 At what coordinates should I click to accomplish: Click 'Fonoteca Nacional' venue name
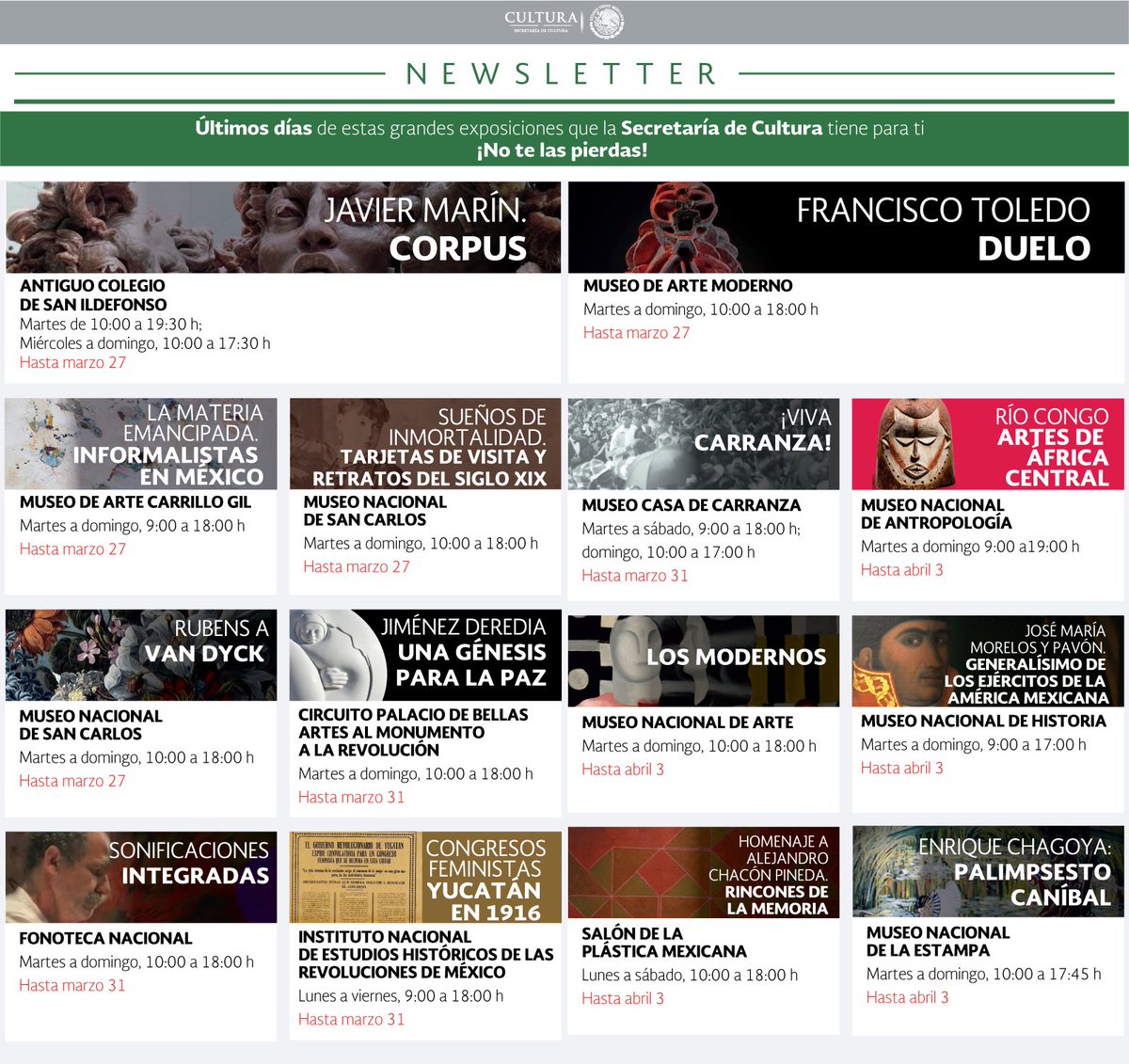click(105, 938)
